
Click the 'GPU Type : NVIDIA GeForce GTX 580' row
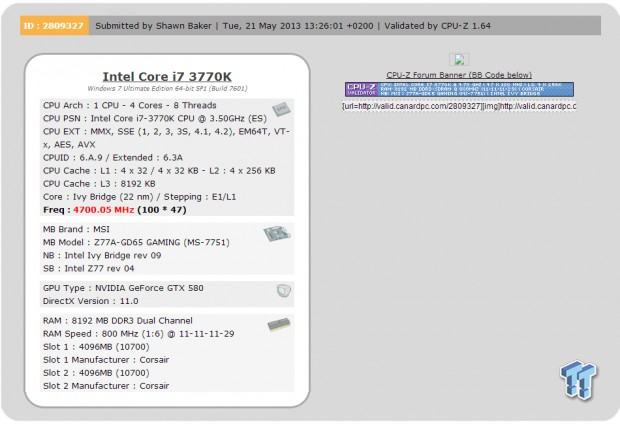[123, 288]
